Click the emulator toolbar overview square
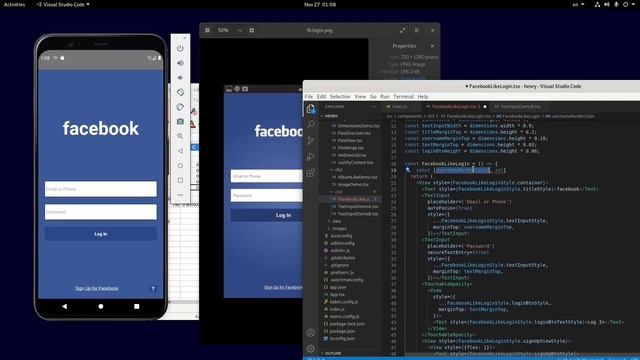This screenshot has height=360, width=640. (x=180, y=180)
